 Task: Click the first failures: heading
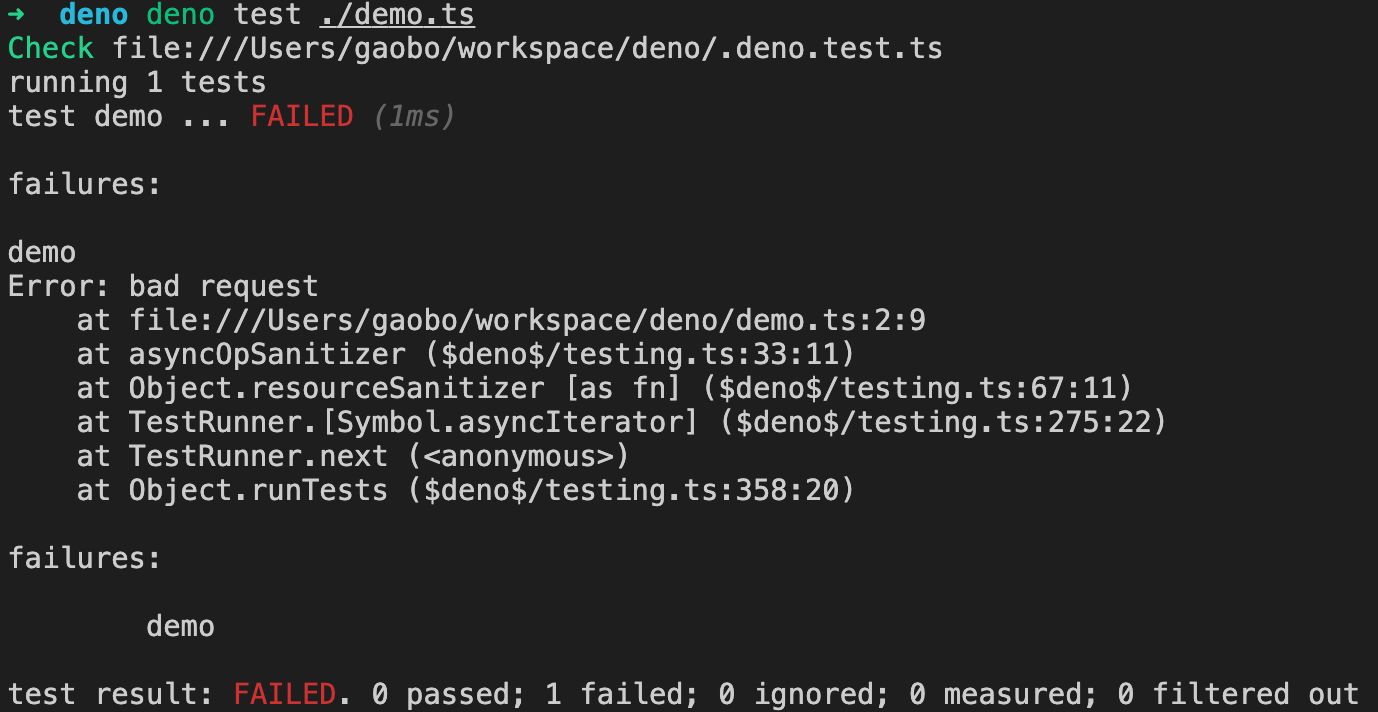[85, 184]
